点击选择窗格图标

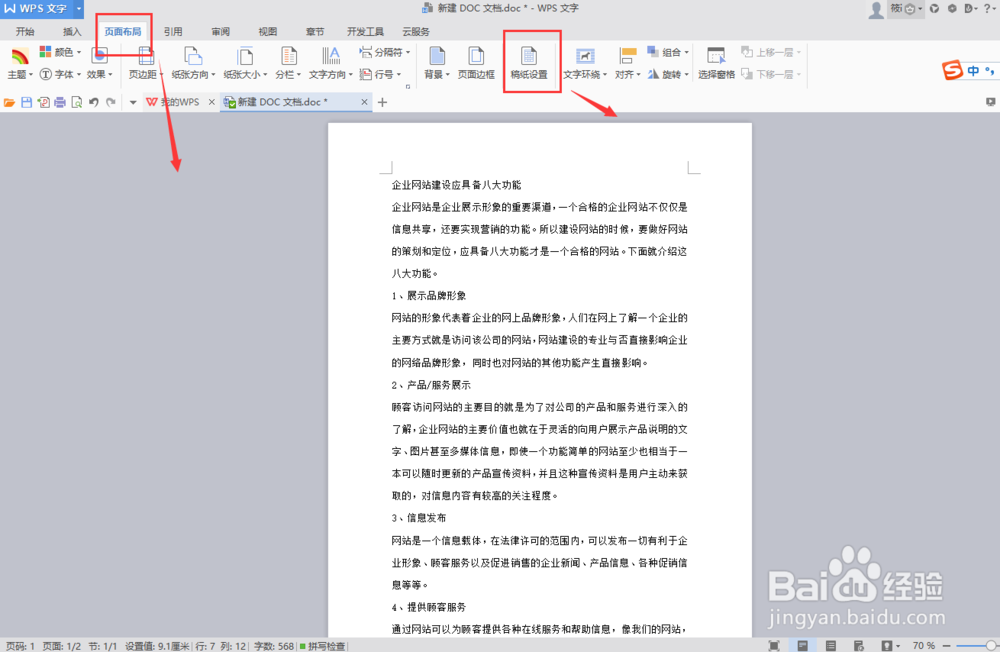tap(715, 60)
